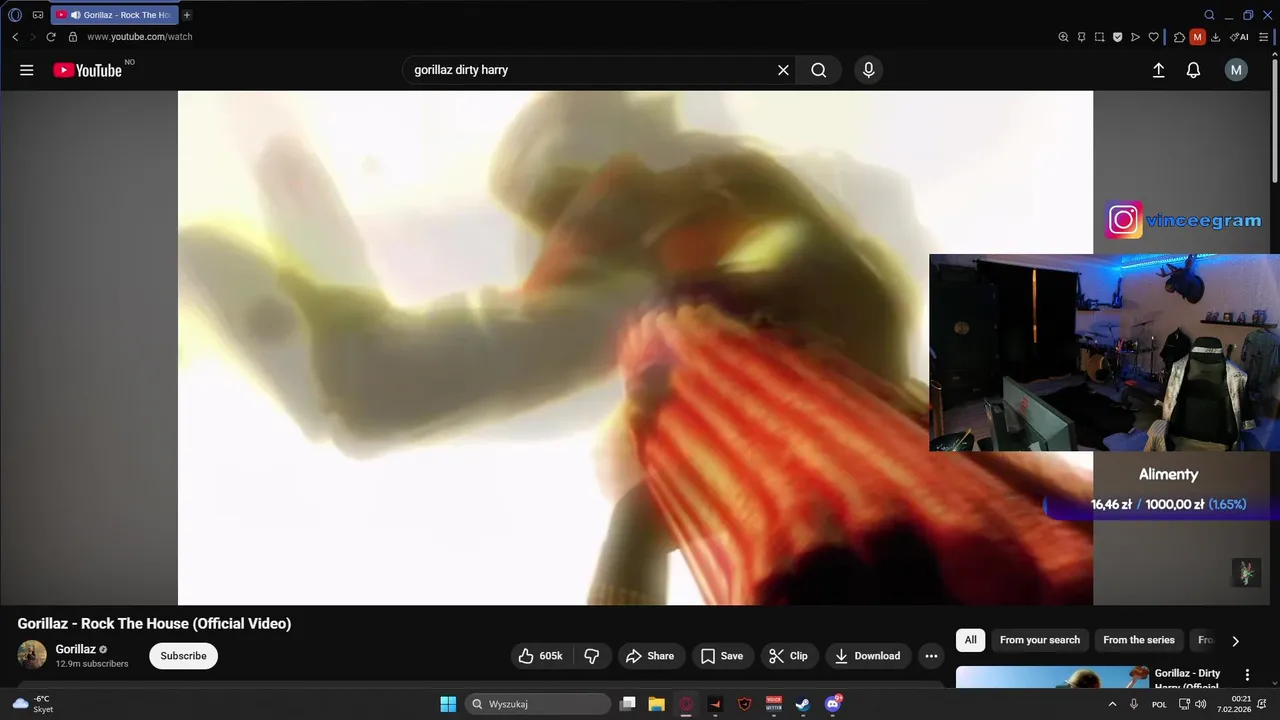Open the ad blocker shield icon
1280x720 pixels.
(x=1117, y=37)
